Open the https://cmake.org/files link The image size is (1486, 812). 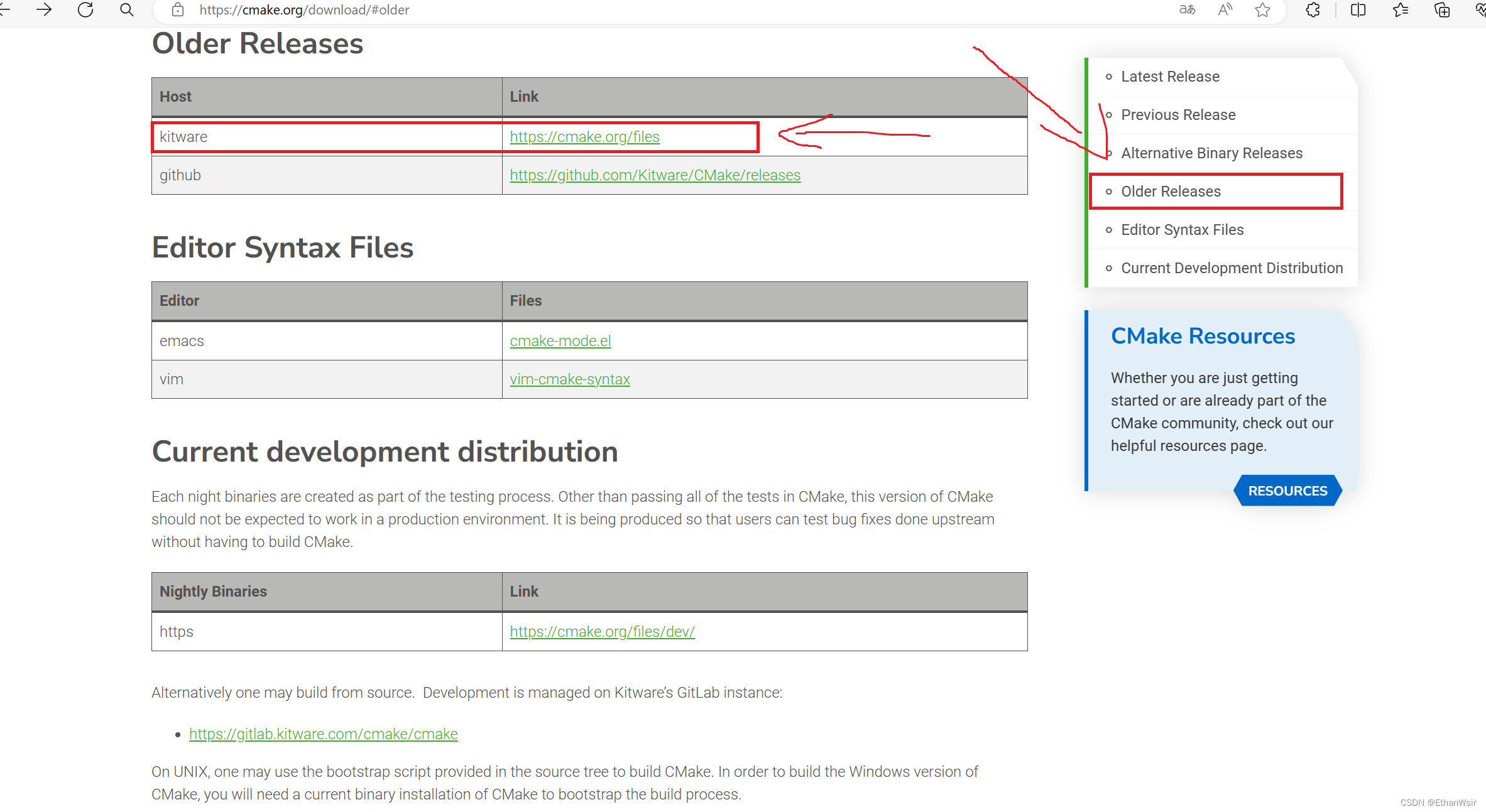(584, 137)
